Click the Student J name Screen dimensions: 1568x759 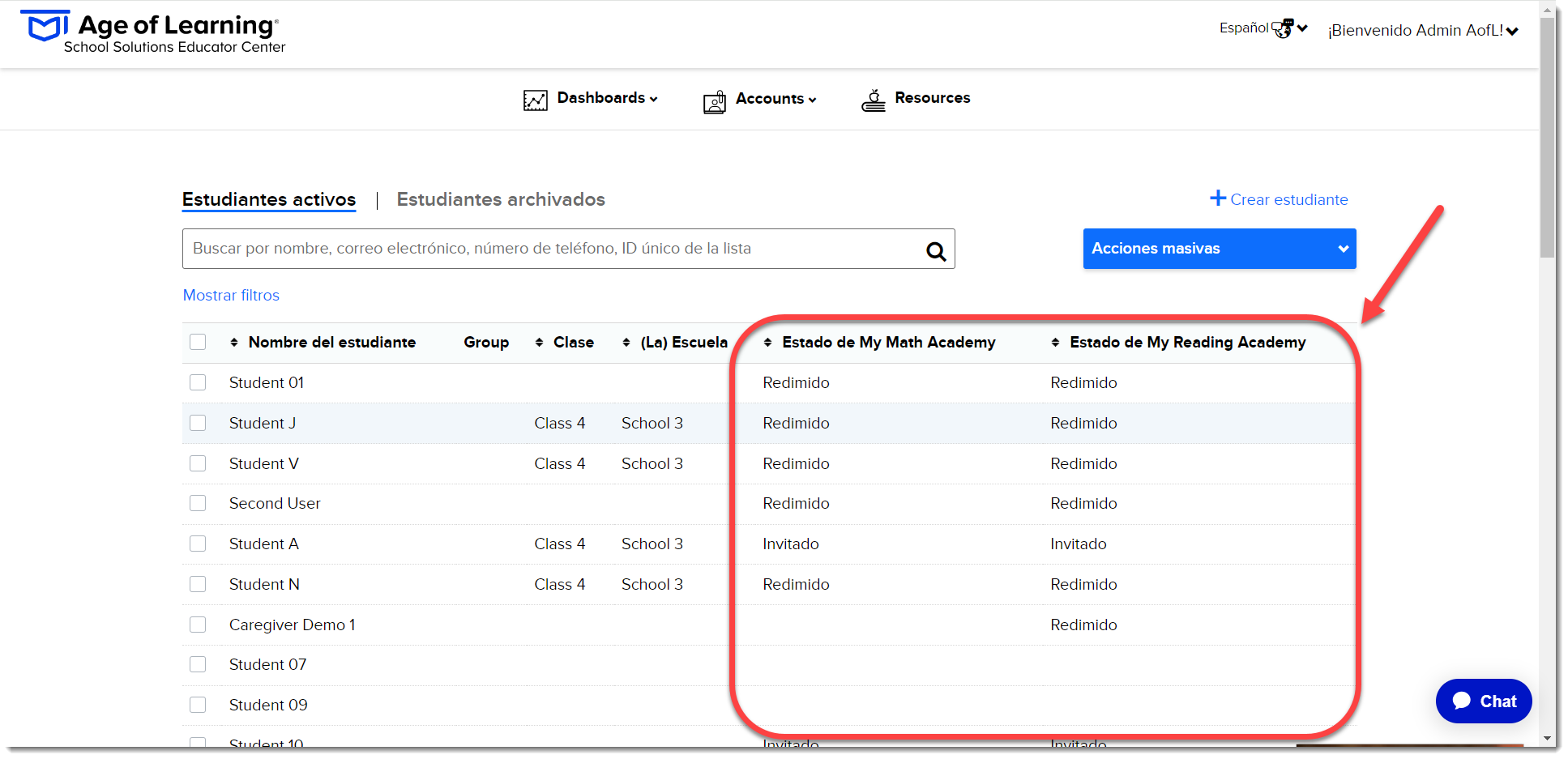pos(263,423)
